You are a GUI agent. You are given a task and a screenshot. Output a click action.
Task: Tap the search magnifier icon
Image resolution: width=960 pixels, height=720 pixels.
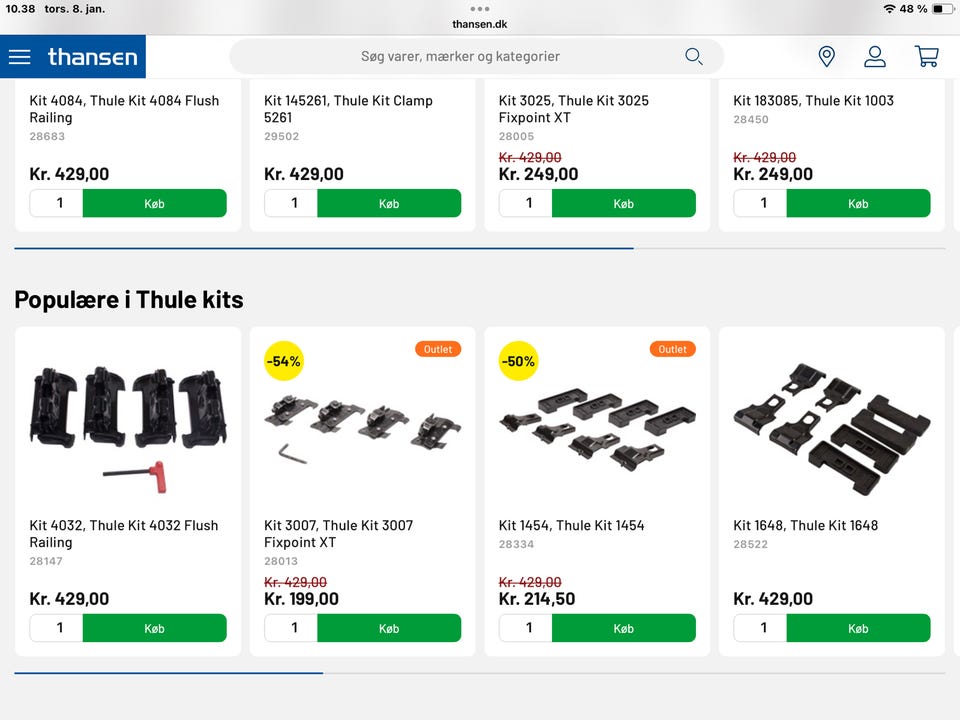click(693, 56)
